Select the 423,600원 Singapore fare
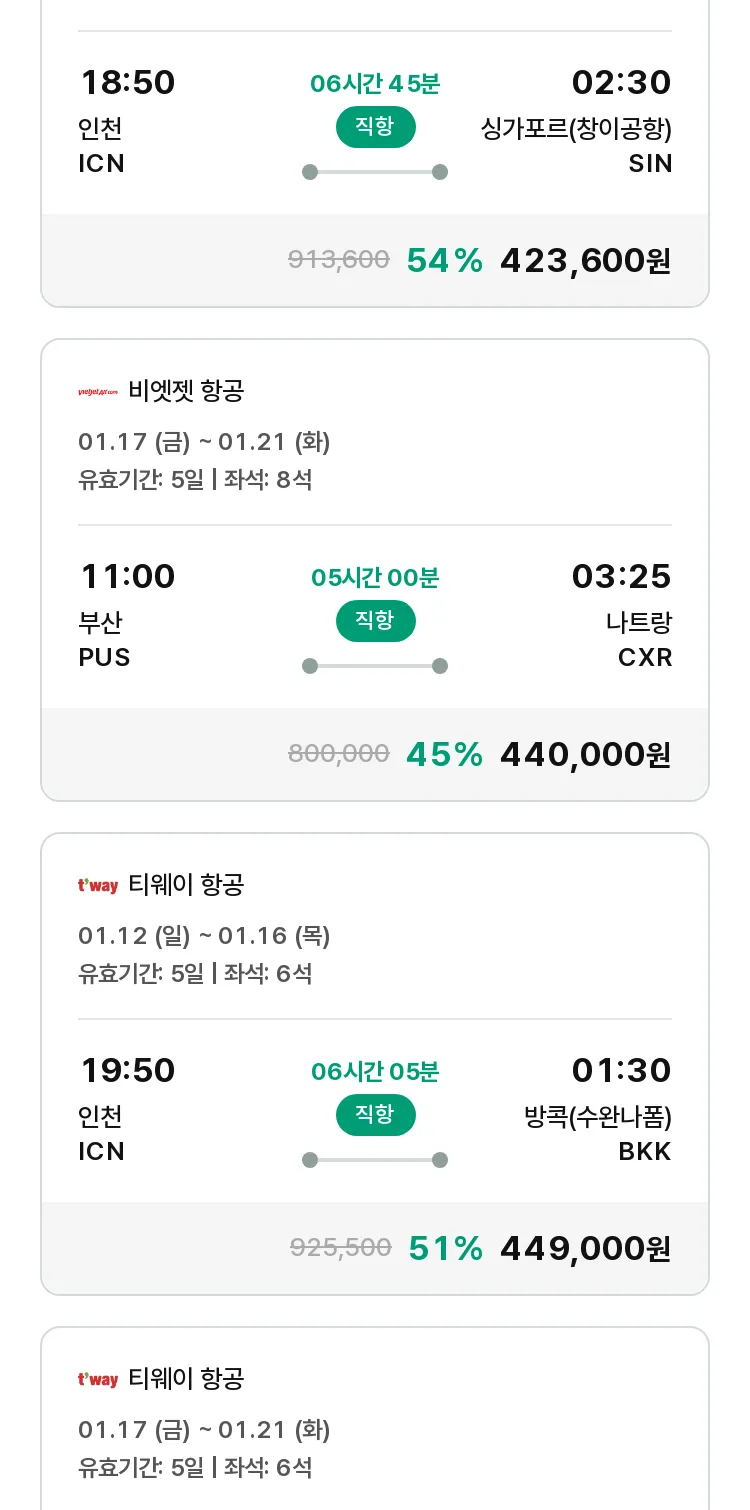Screen dimensions: 750x1510 (585, 261)
